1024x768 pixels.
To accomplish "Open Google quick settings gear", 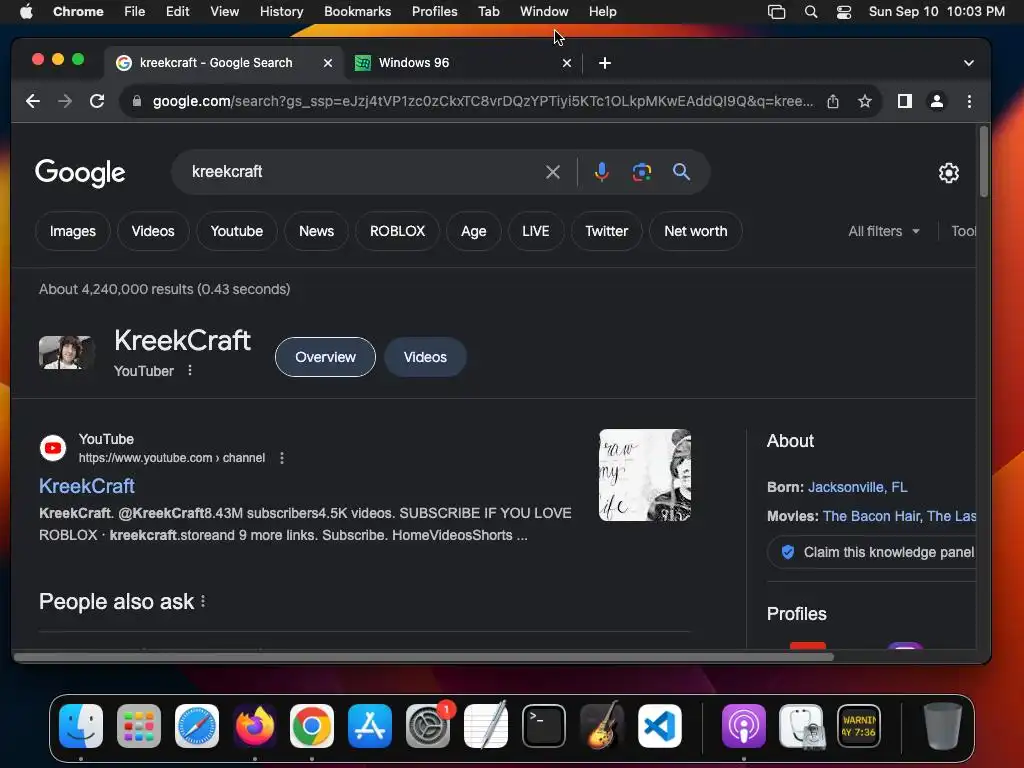I will pyautogui.click(x=948, y=172).
